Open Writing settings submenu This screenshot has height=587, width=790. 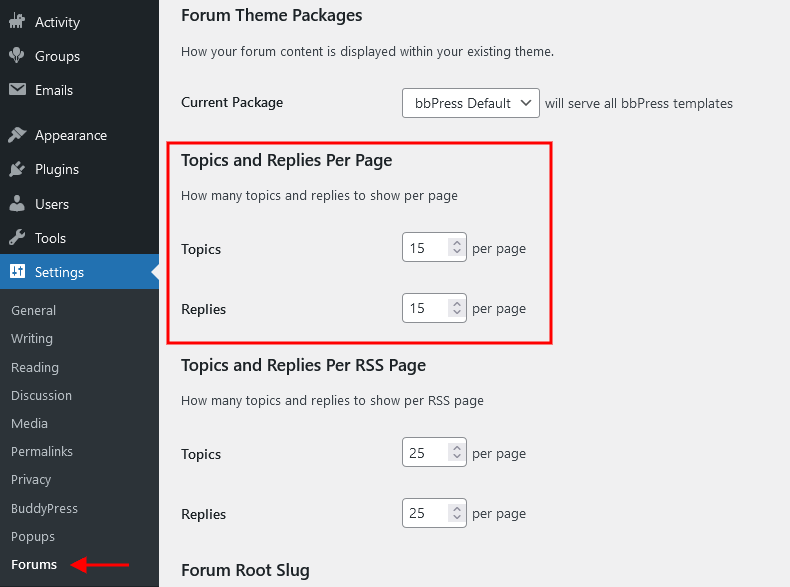[x=32, y=339]
